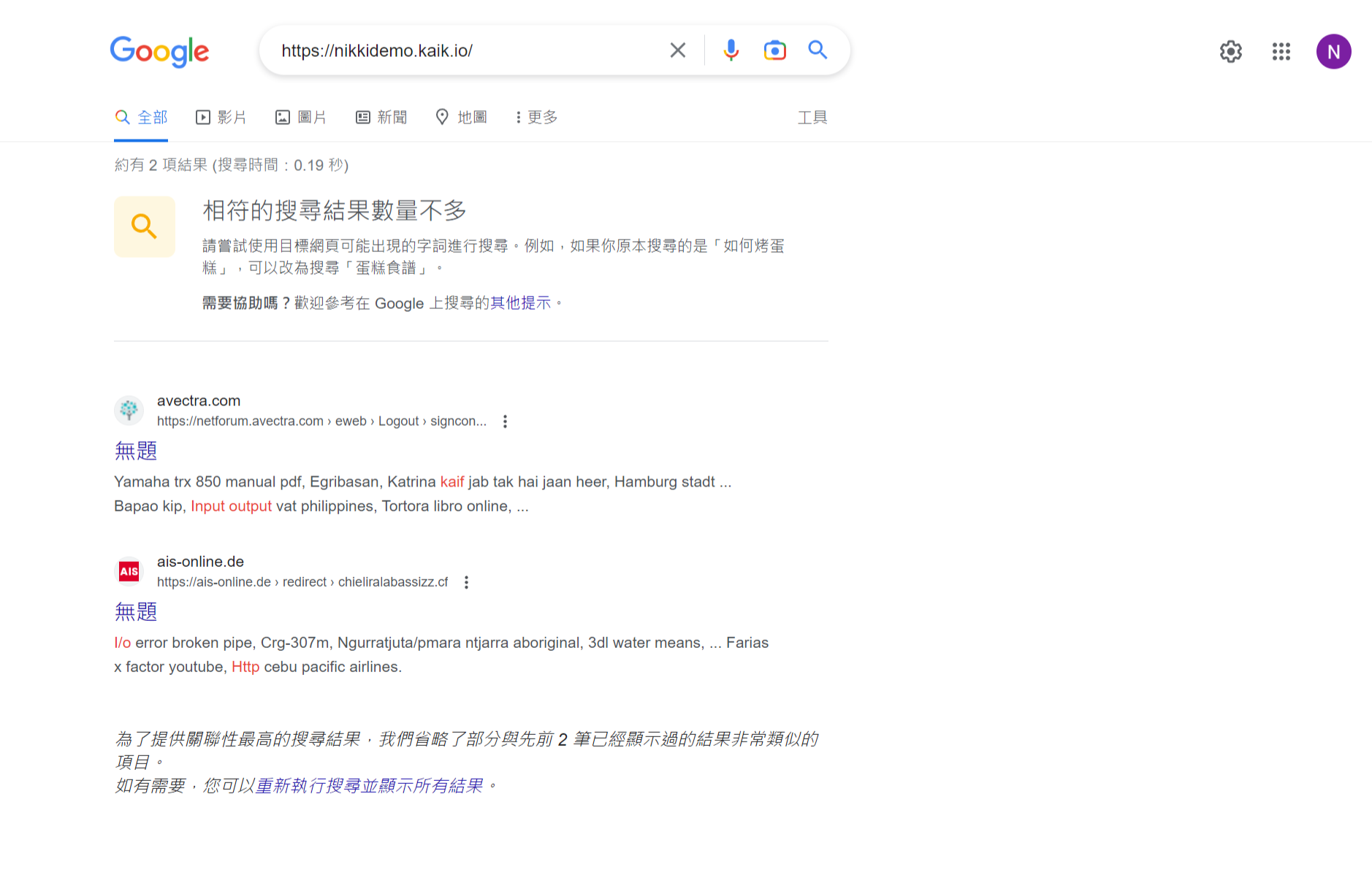Click the AIS favicon beside ais-online.de
Viewport: 1372px width, 870px height.
pyautogui.click(x=129, y=571)
